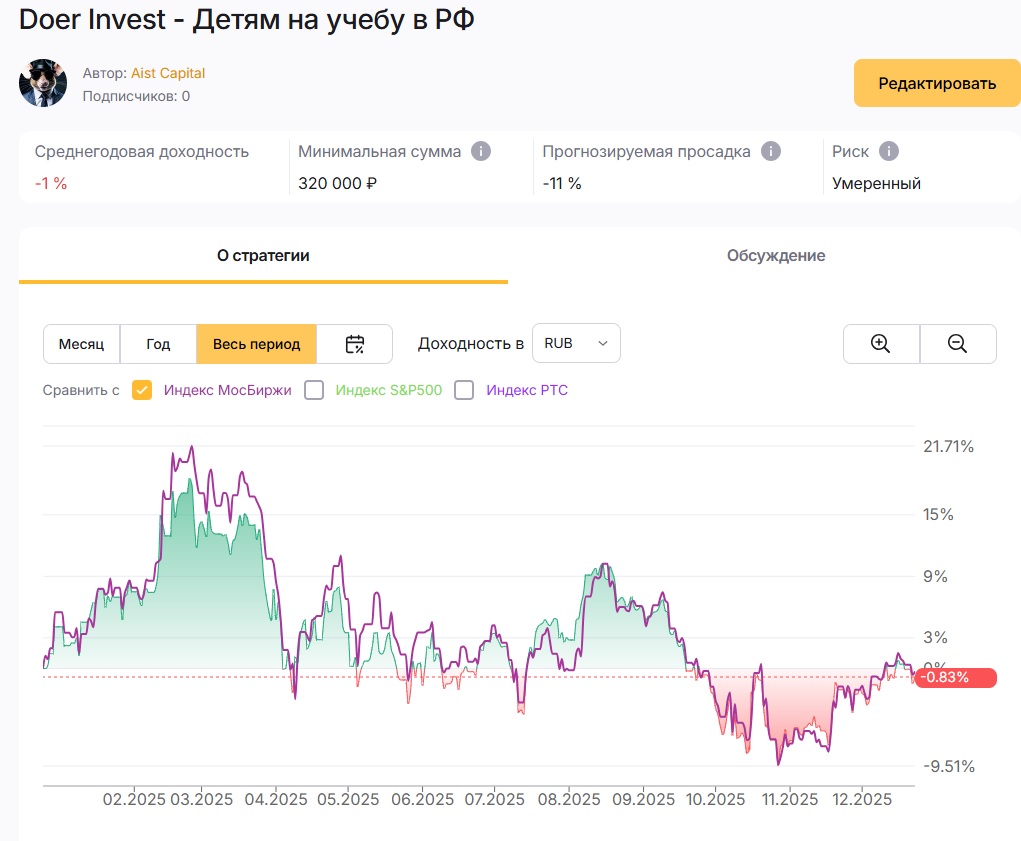Select the Год period button
Image resolution: width=1021 pixels, height=841 pixels.
[x=158, y=344]
